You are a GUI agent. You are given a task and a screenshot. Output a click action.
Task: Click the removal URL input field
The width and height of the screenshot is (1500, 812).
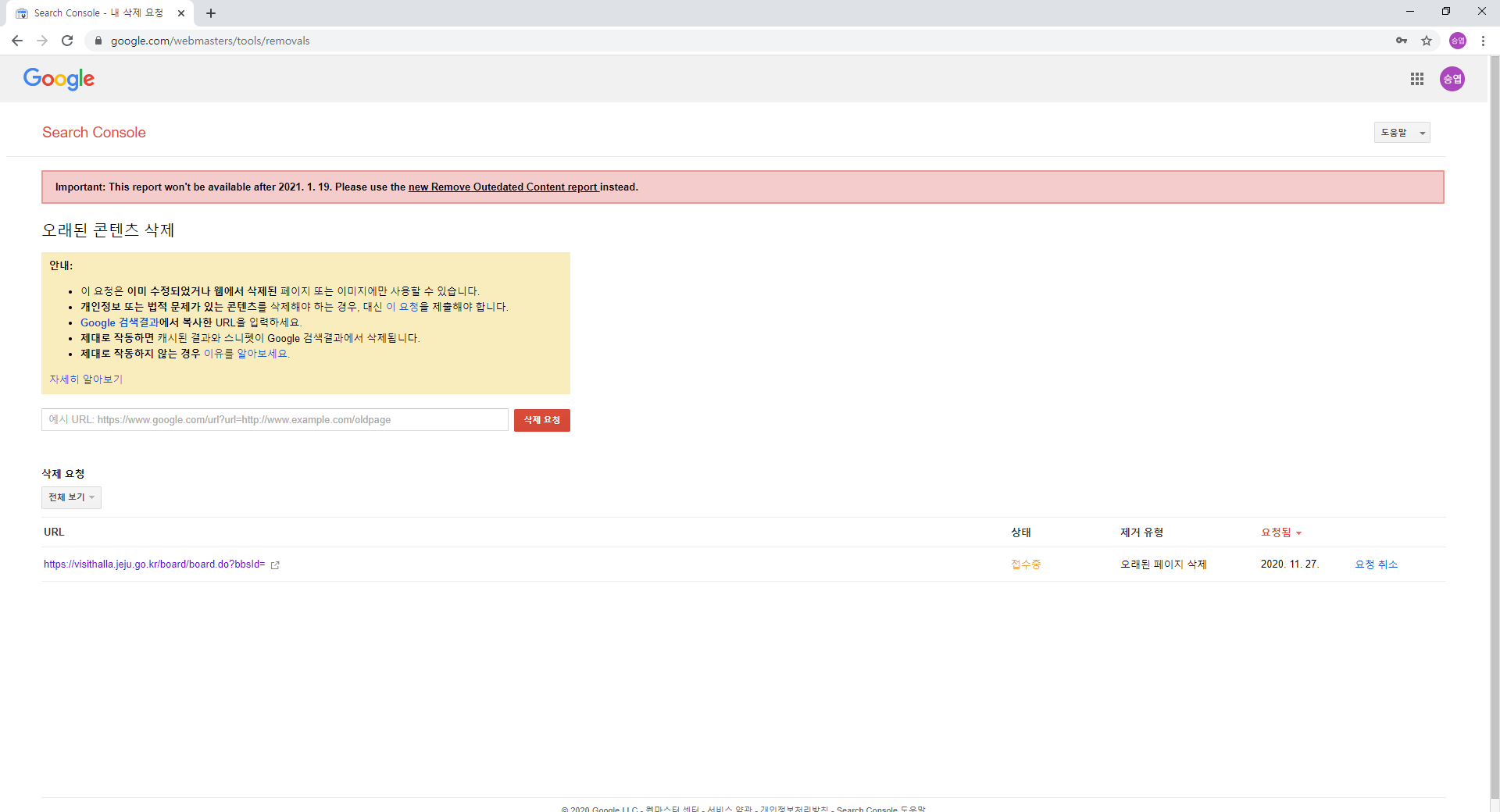275,420
